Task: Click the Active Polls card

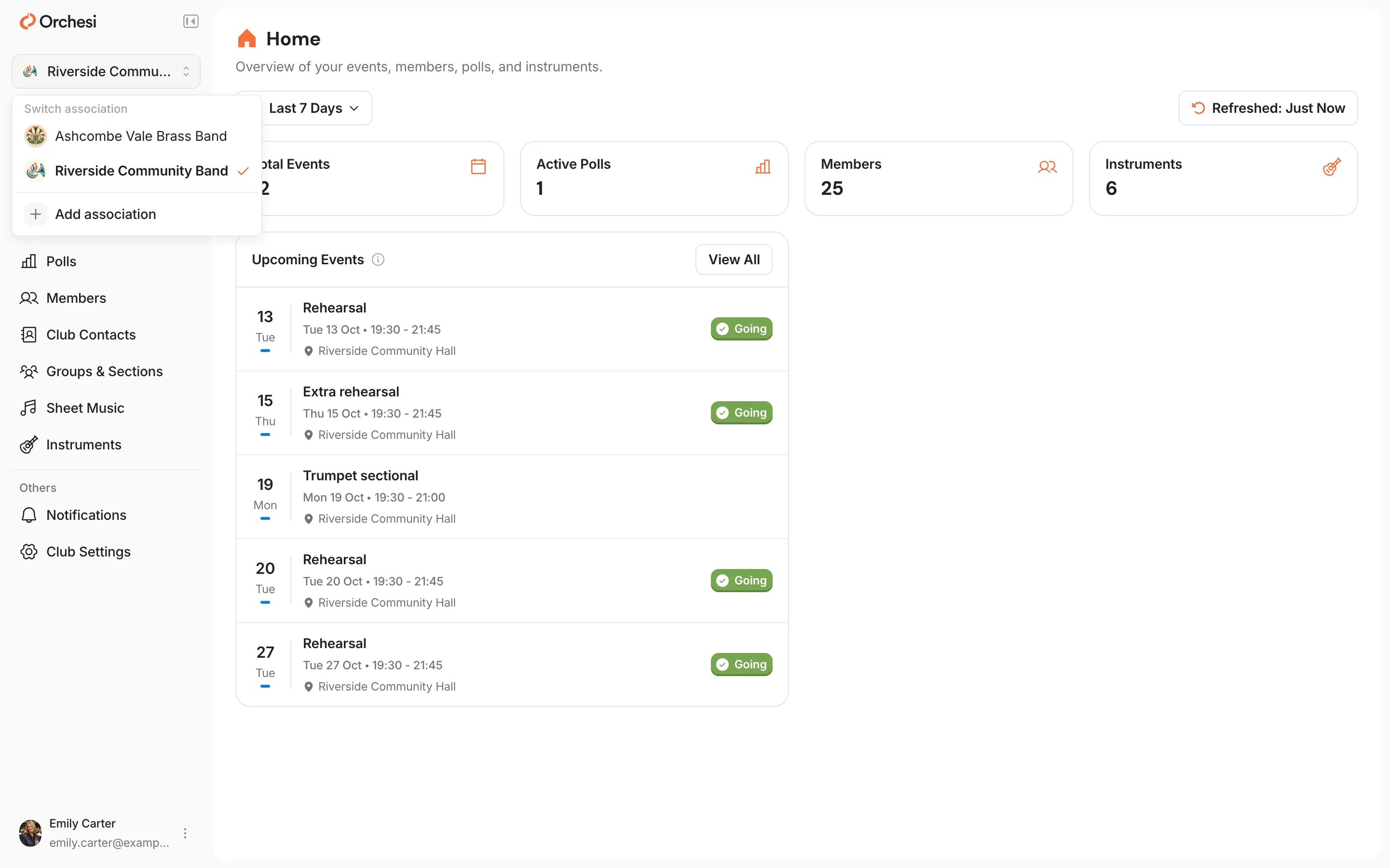Action: point(654,178)
